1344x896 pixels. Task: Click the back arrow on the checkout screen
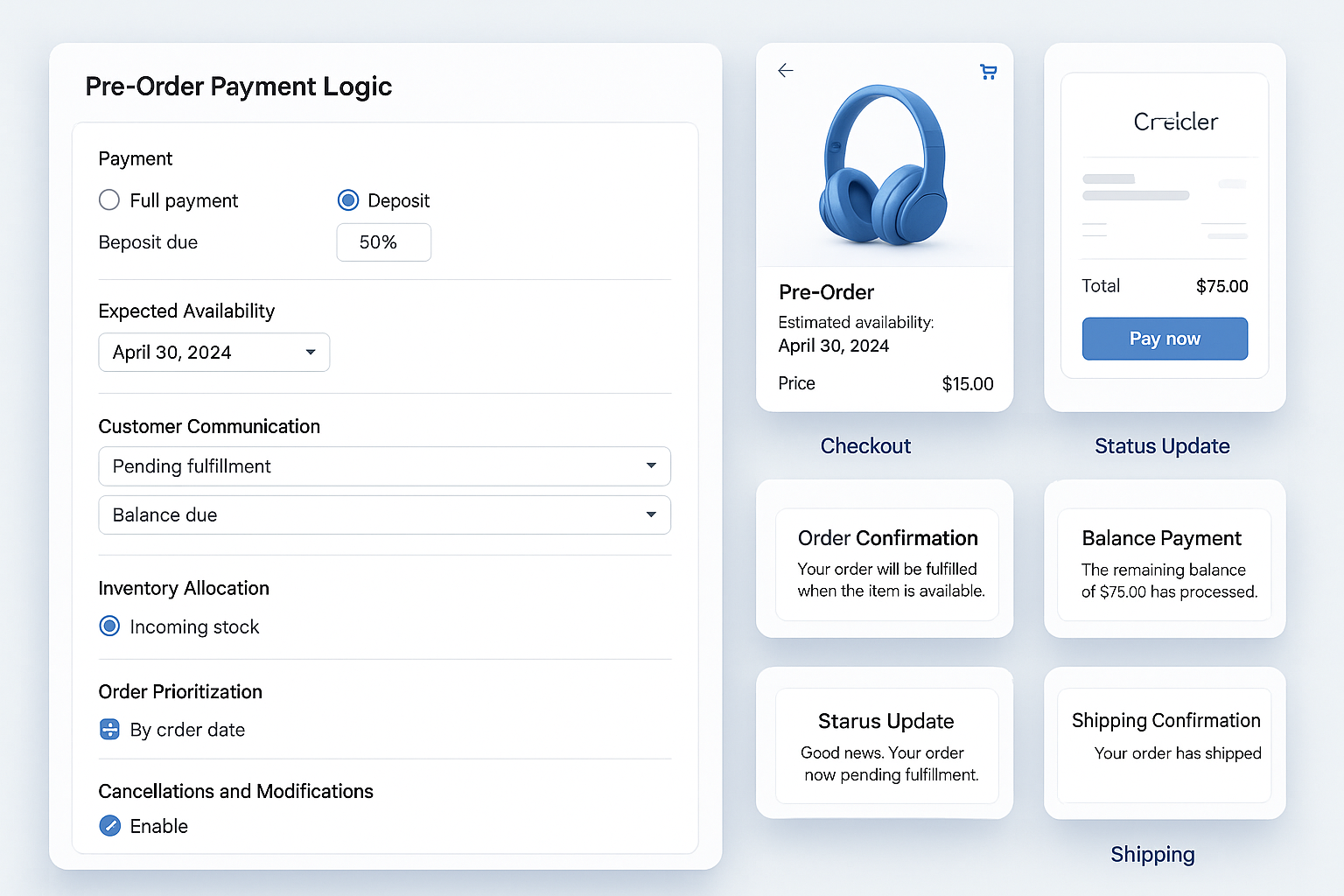click(x=785, y=71)
